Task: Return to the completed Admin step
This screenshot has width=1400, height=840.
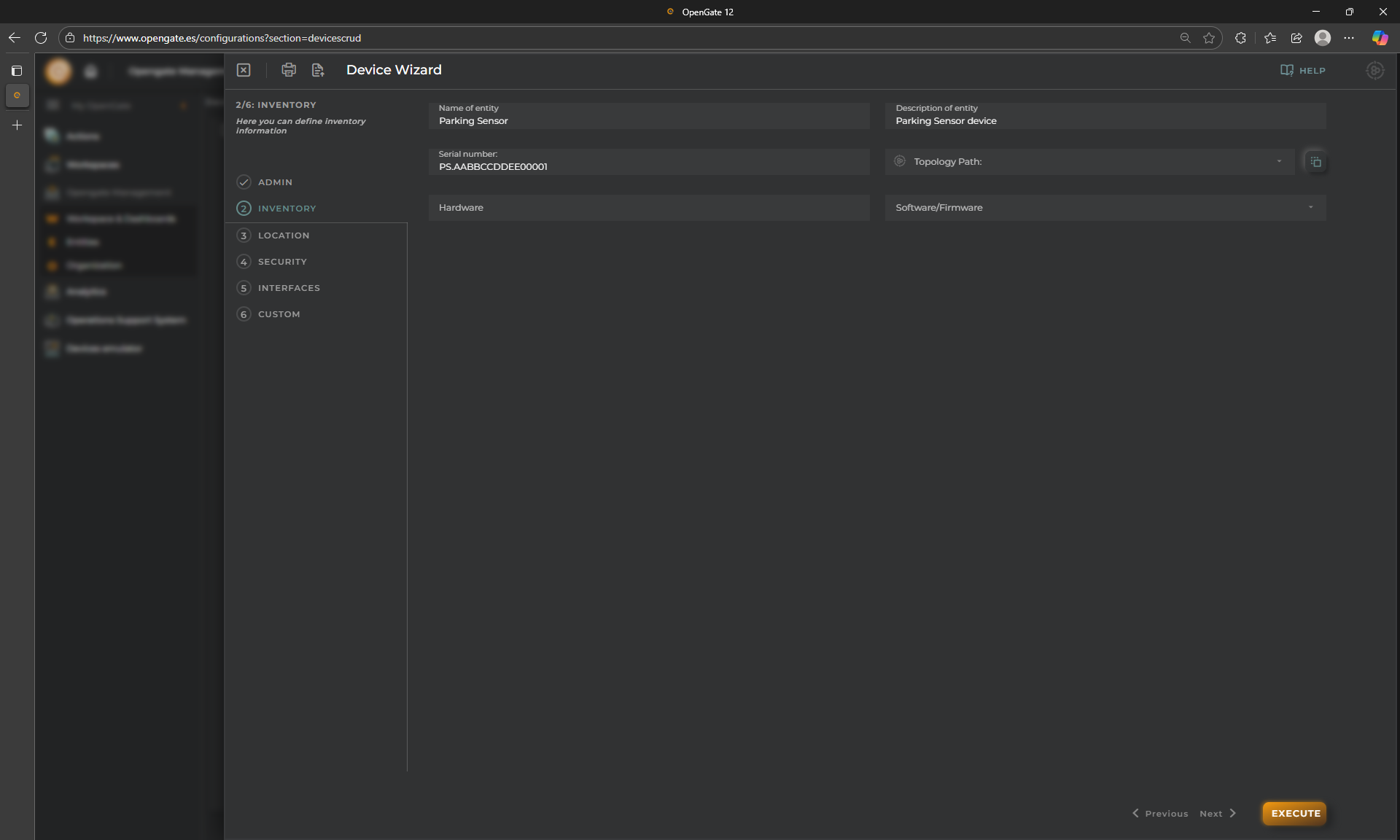Action: pyautogui.click(x=274, y=182)
